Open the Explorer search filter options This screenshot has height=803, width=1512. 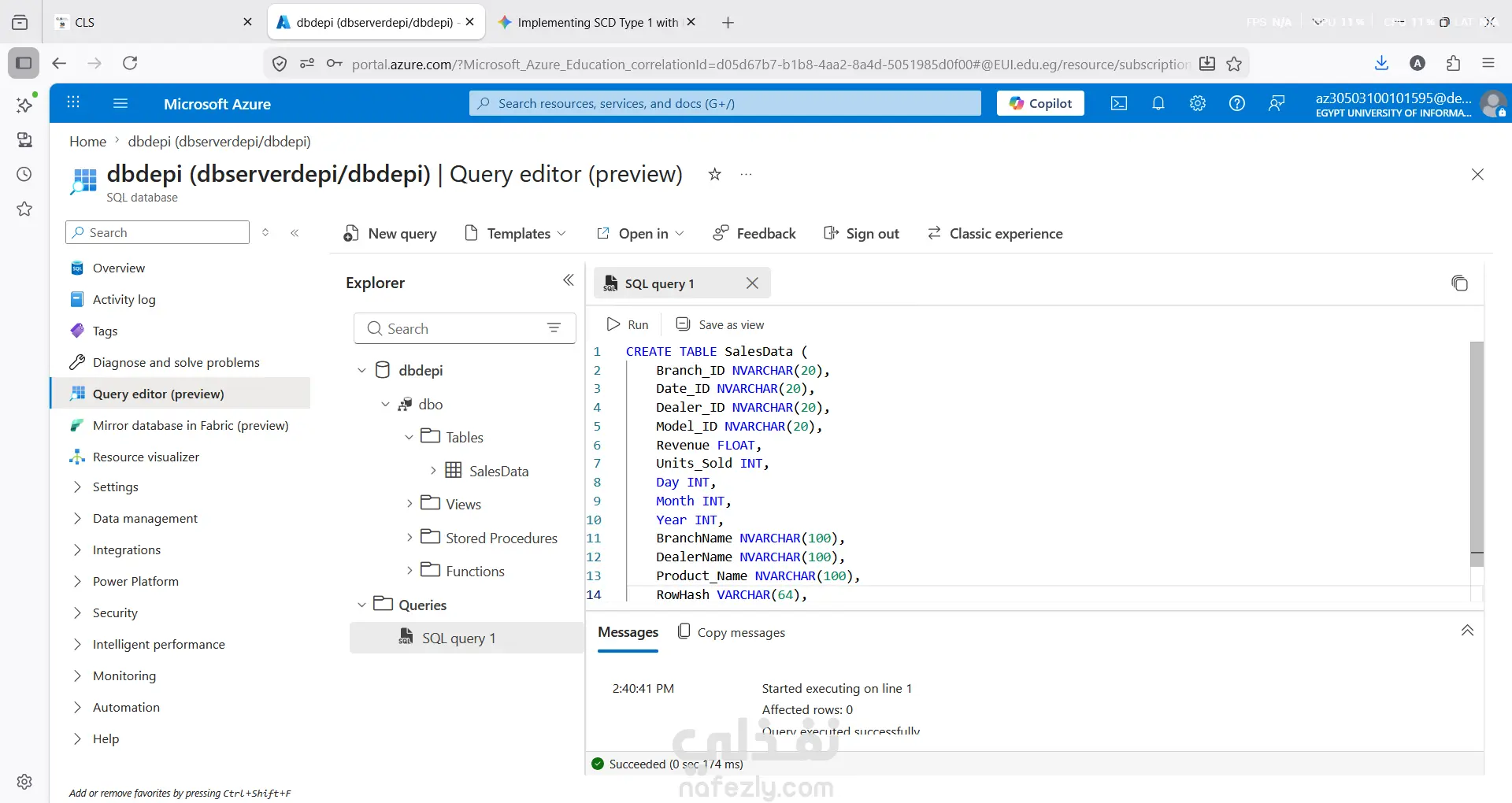coord(554,328)
